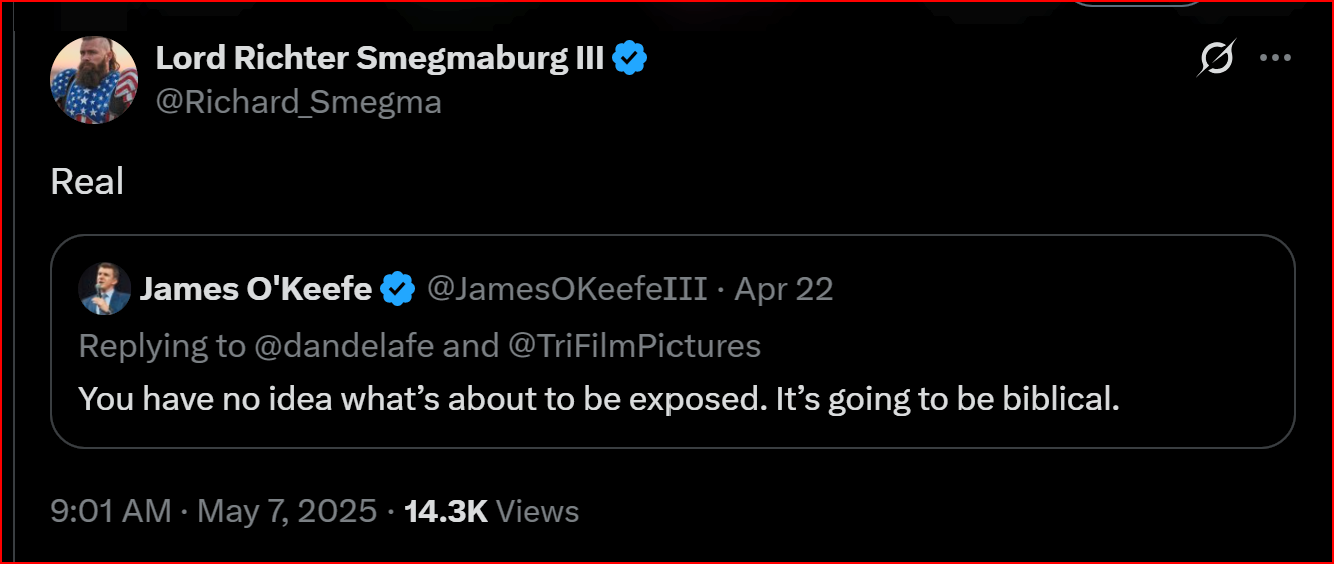Open the three-dot more options menu
The width and height of the screenshot is (1334, 564).
[x=1275, y=59]
